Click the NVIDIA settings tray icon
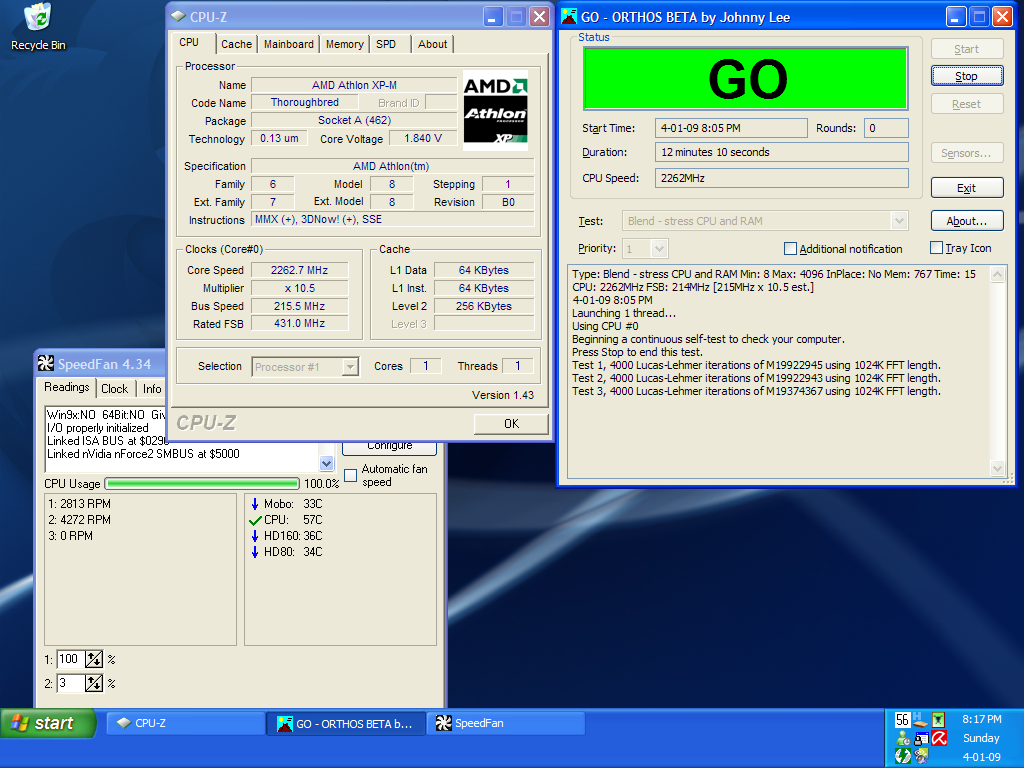 point(921,756)
